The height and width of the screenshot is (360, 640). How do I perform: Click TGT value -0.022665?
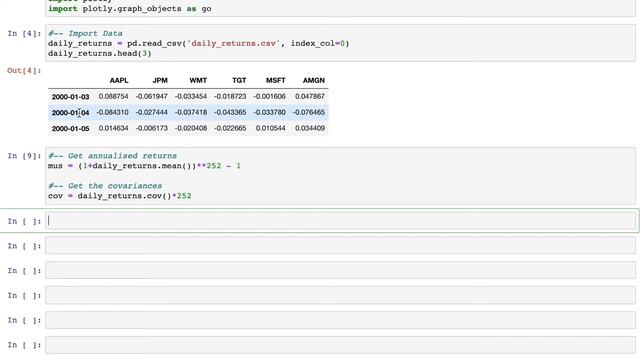point(230,128)
